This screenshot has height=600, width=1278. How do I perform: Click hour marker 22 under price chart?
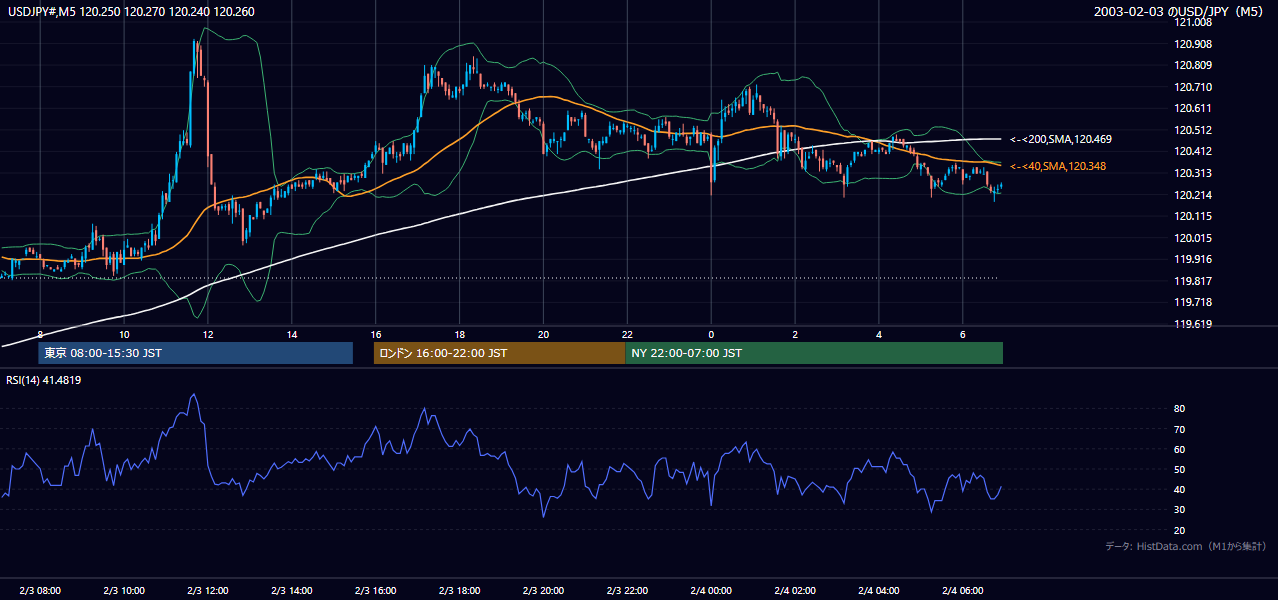[x=627, y=334]
